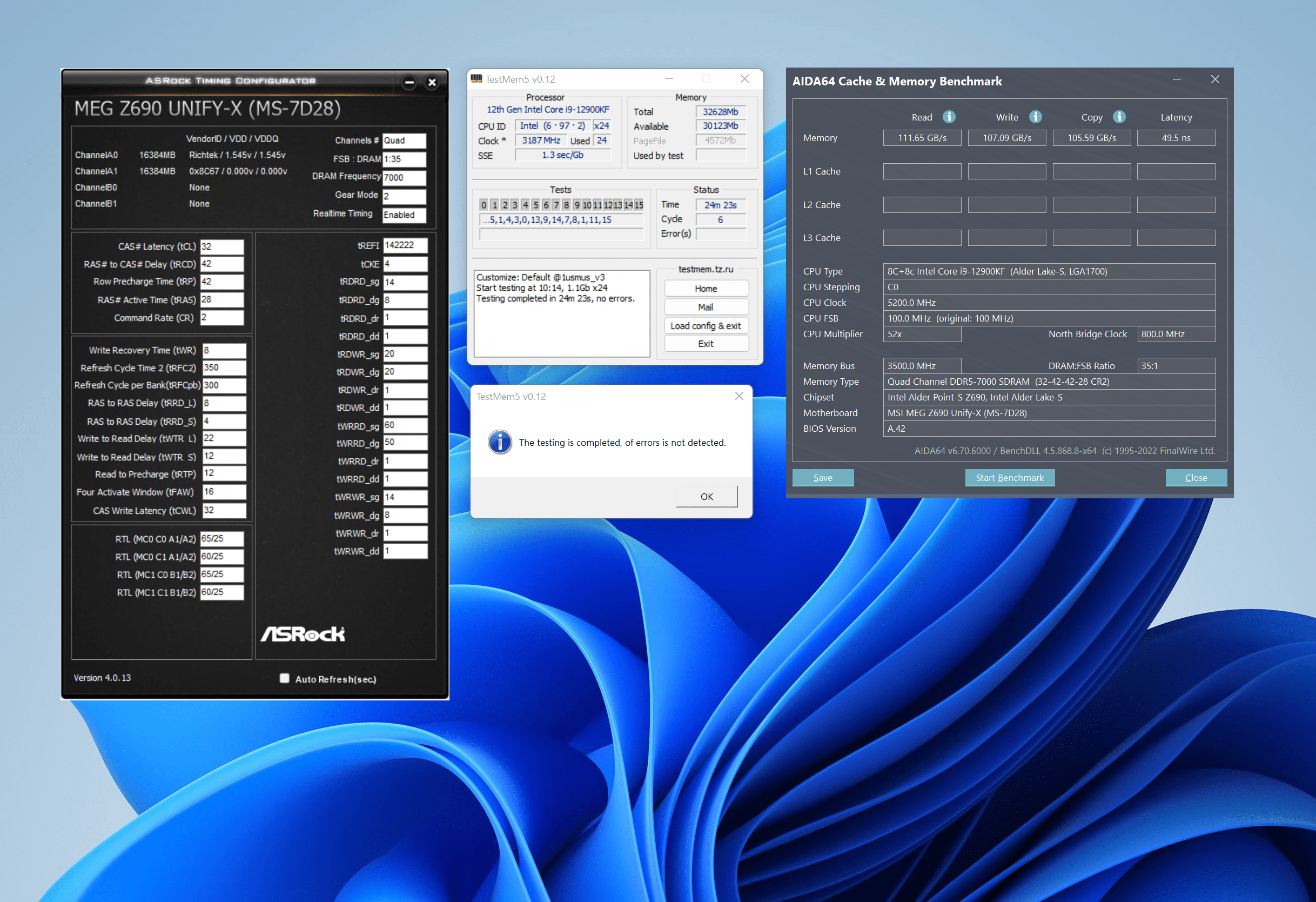Click the tREFI value field
This screenshot has width=1316, height=902.
pos(406,245)
